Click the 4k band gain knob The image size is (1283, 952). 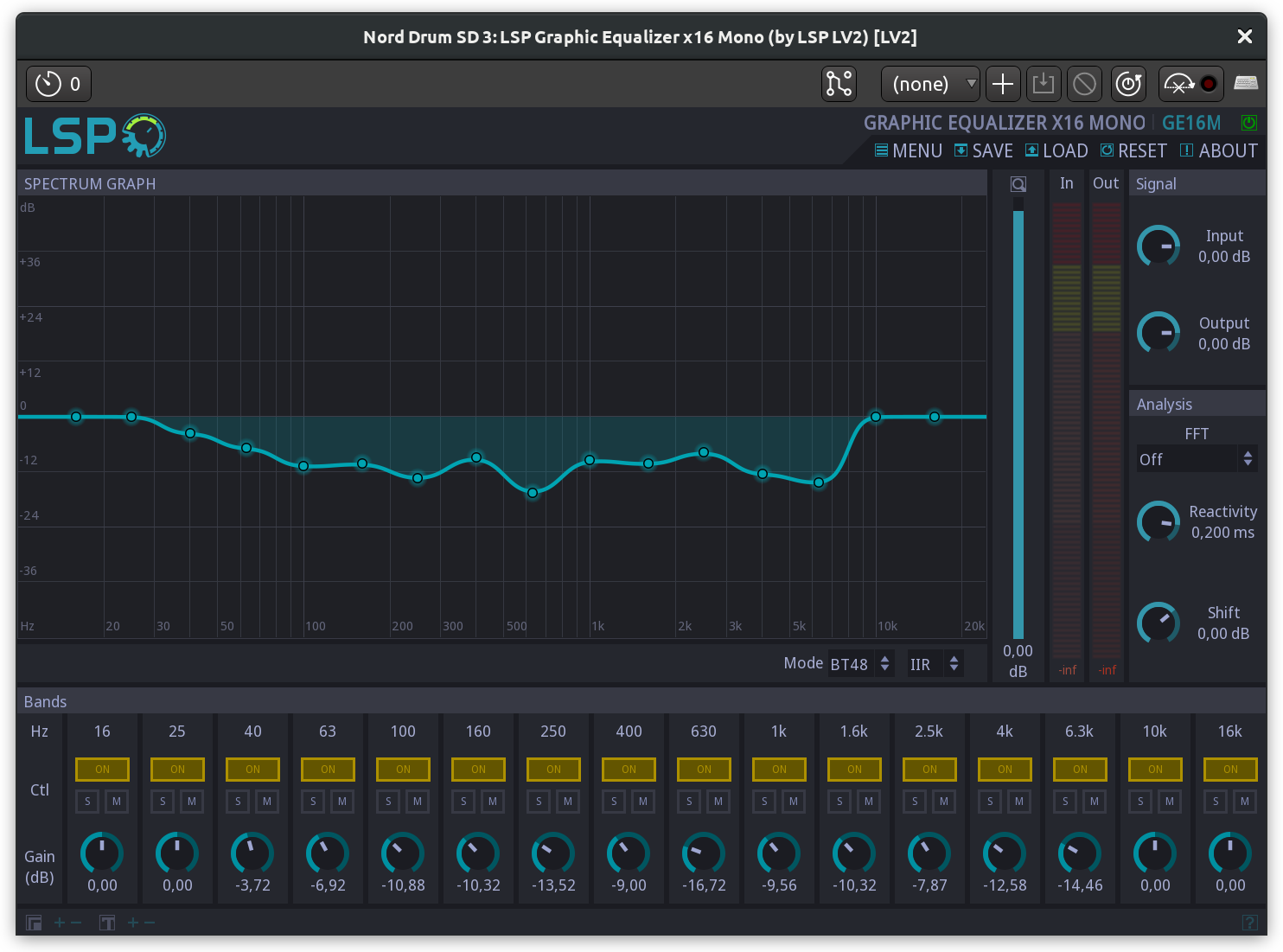tap(1005, 853)
